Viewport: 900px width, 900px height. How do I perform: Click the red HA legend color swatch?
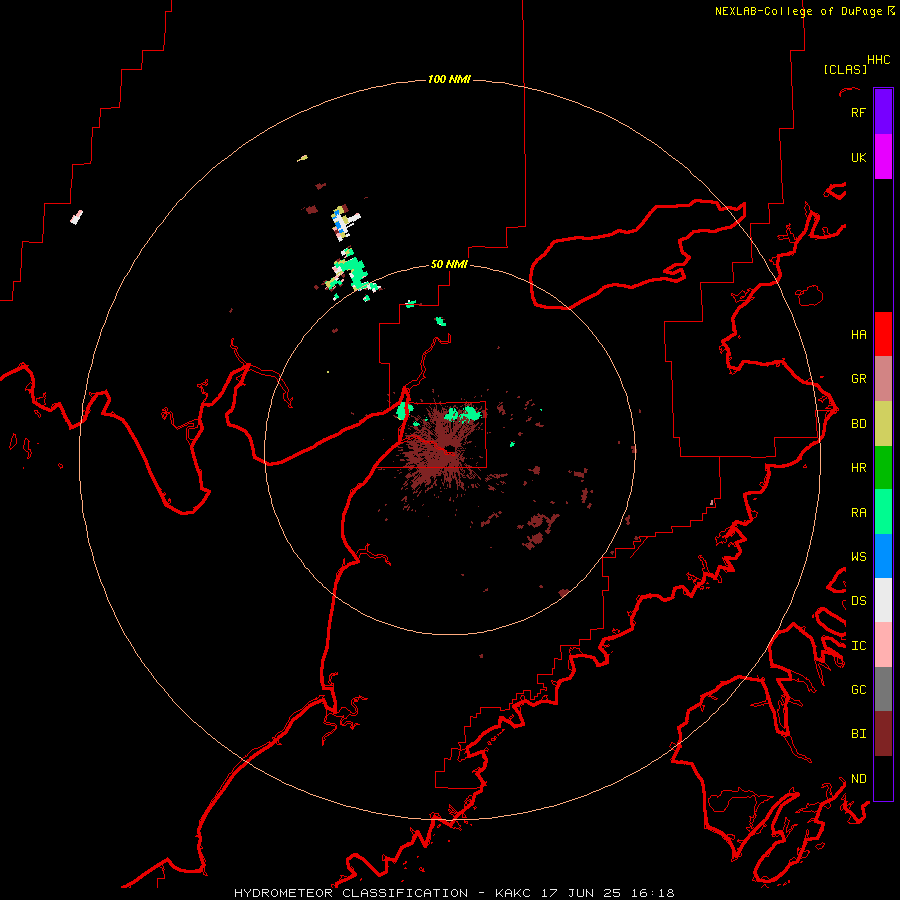(x=883, y=334)
